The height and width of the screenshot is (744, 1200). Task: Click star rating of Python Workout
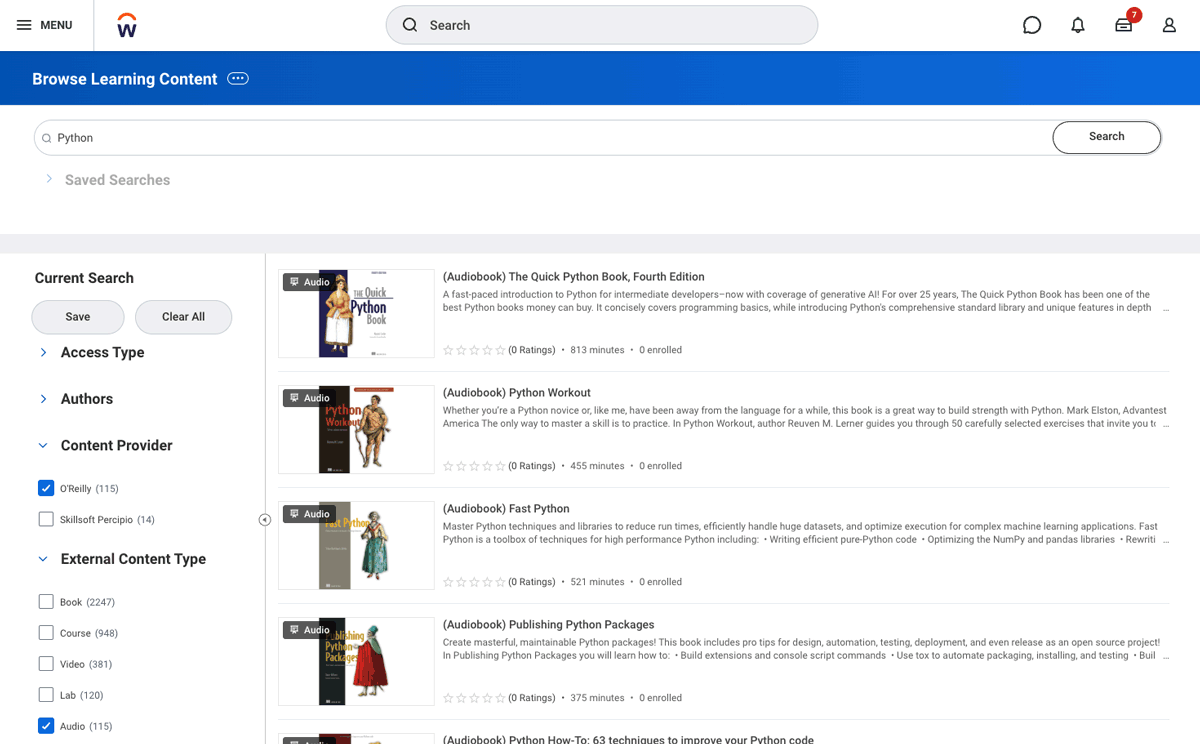click(474, 466)
